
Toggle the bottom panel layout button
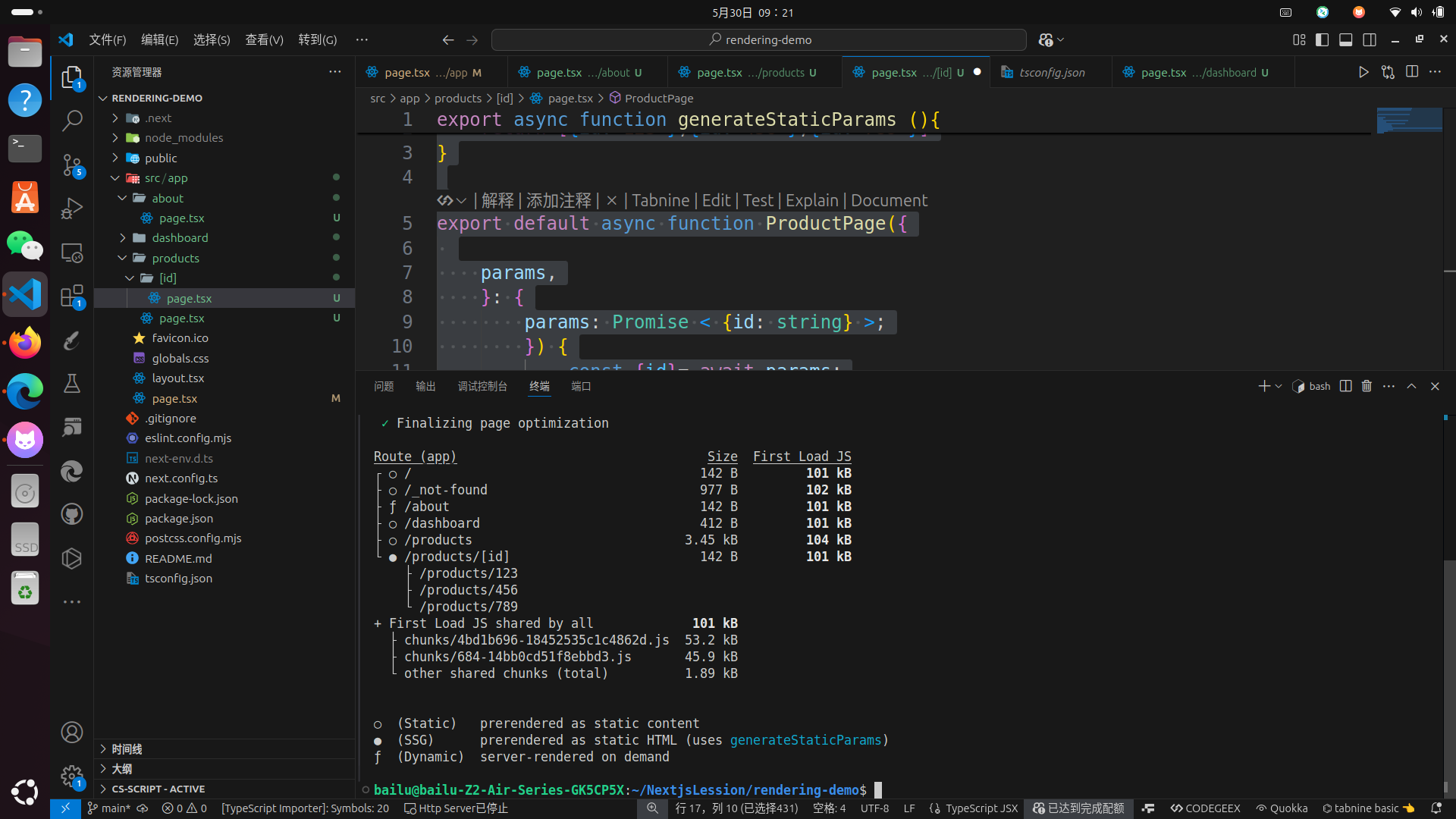pos(1345,39)
